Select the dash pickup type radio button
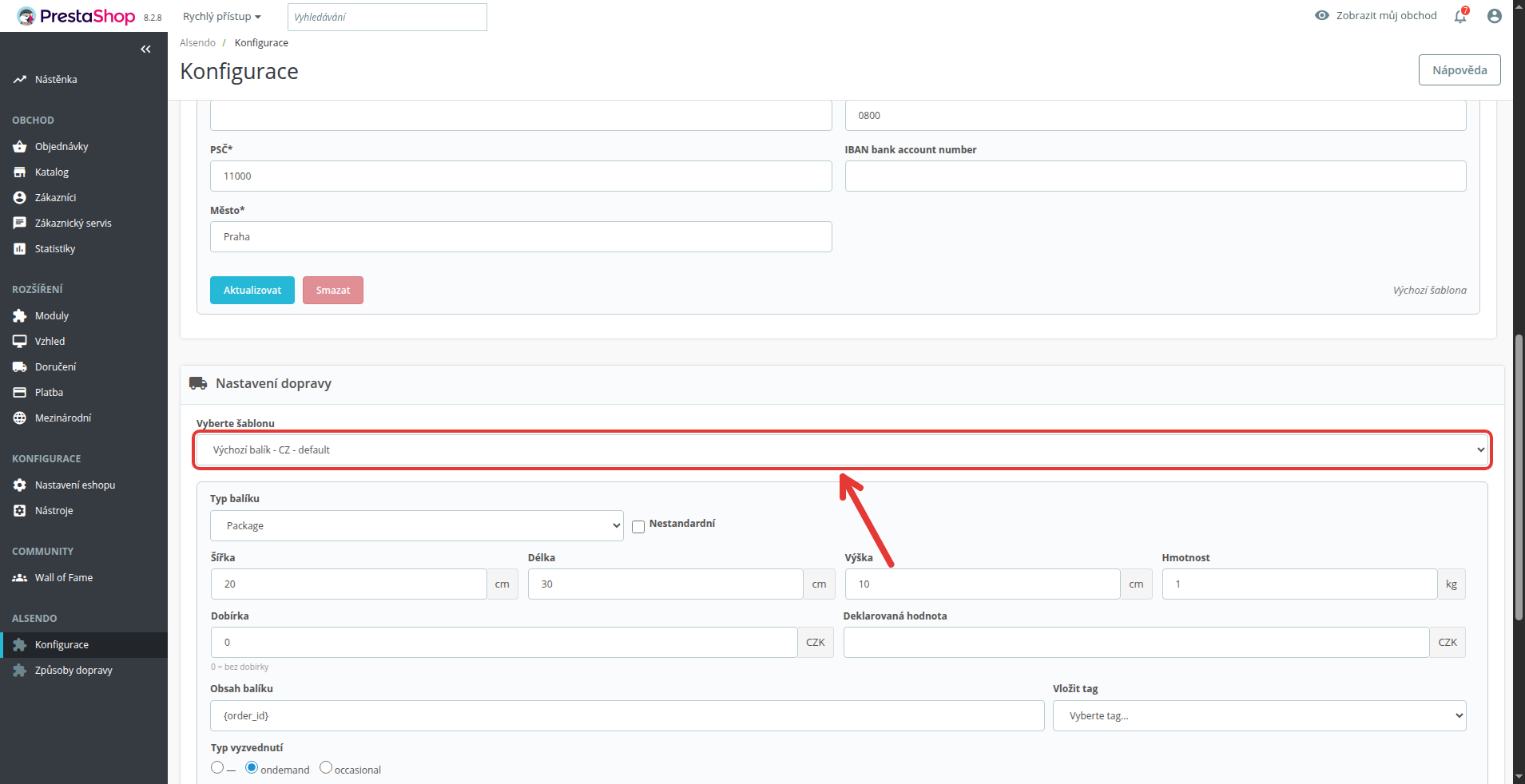1525x784 pixels. pyautogui.click(x=217, y=767)
